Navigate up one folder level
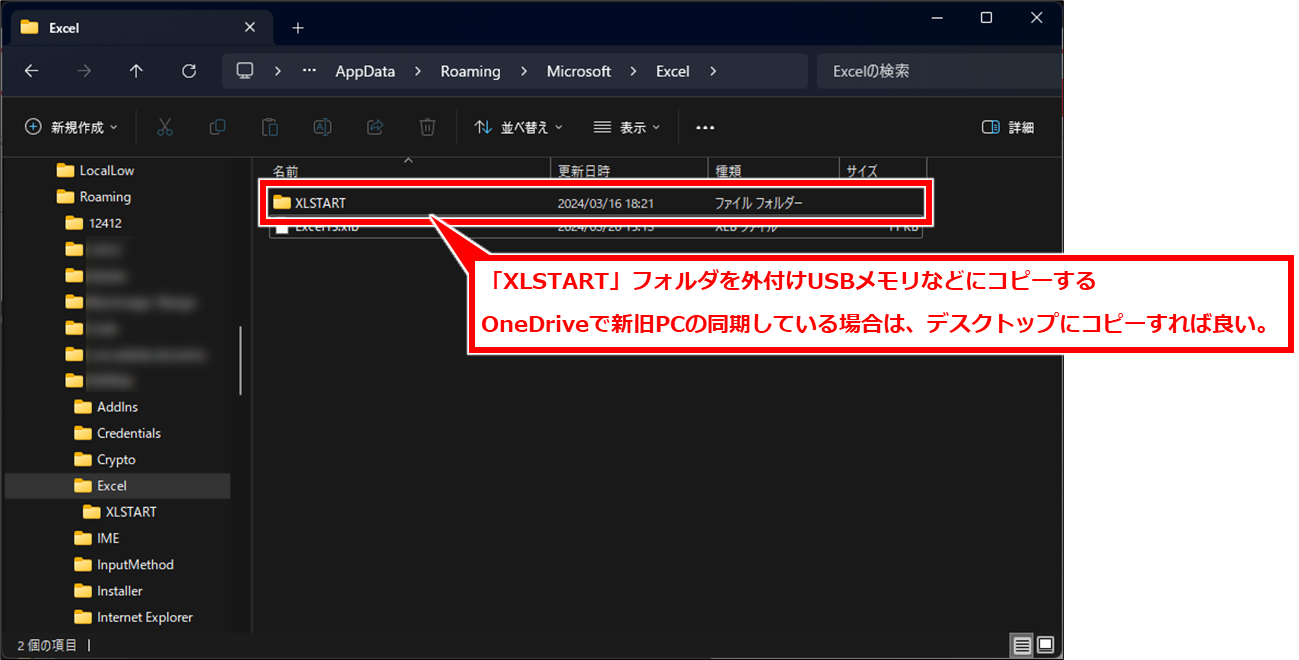 pos(136,71)
